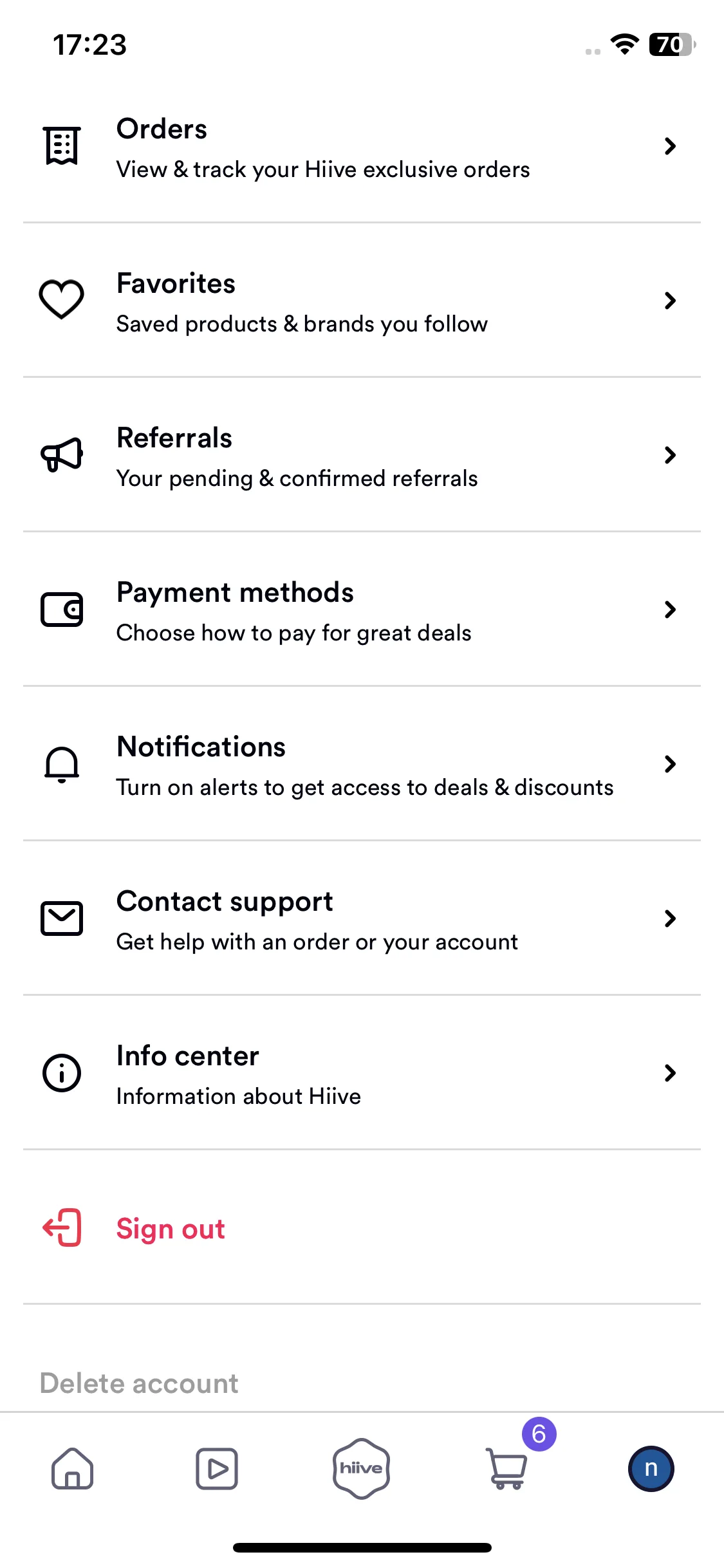Tap the red Sign out icon
Viewport: 724px width, 1568px height.
pyautogui.click(x=62, y=1227)
